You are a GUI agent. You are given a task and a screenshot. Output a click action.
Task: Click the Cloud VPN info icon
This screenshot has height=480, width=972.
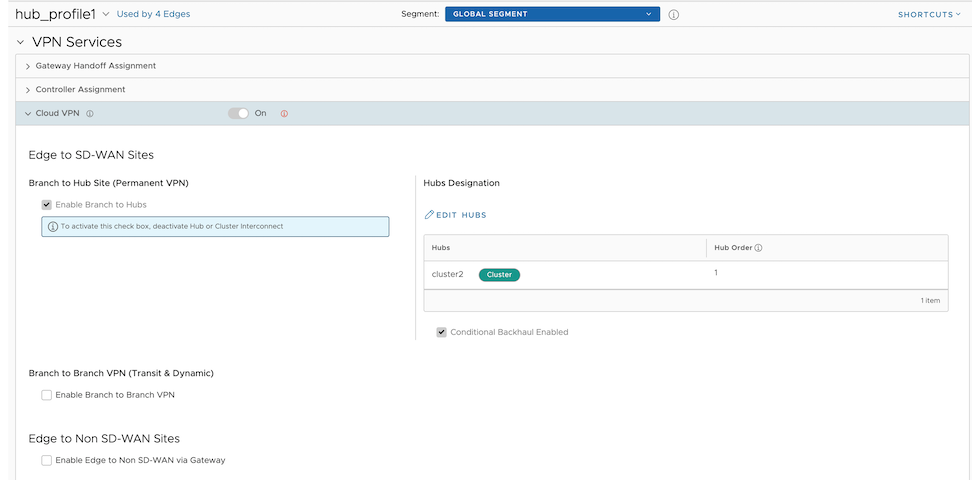coord(90,114)
